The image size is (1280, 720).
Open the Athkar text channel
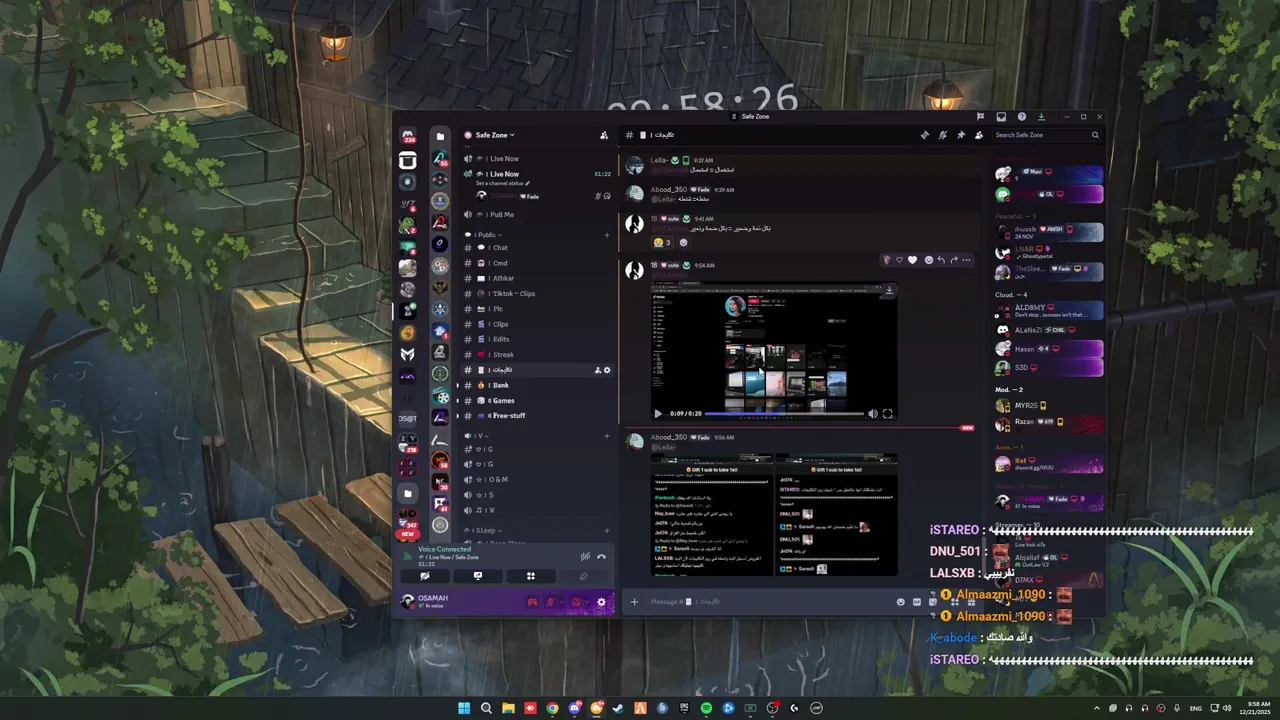coord(537,278)
